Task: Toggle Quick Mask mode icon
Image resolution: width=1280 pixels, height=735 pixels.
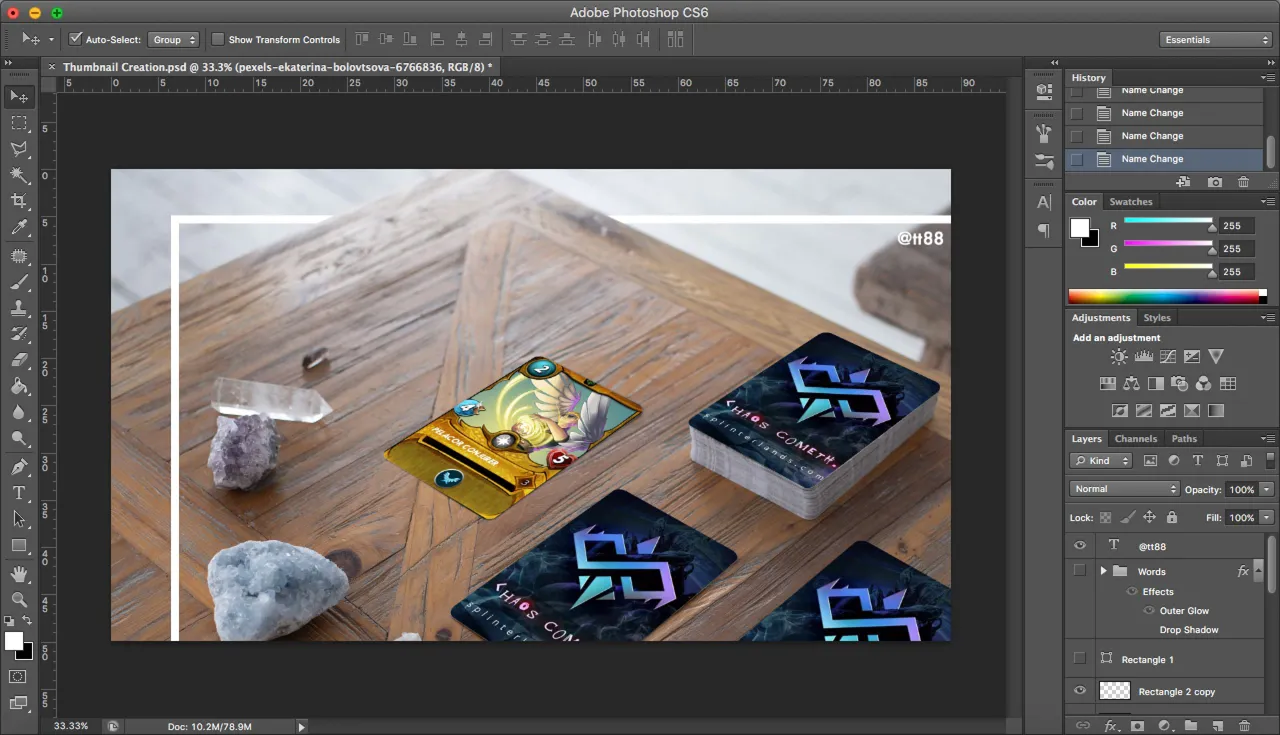Action: pos(19,677)
